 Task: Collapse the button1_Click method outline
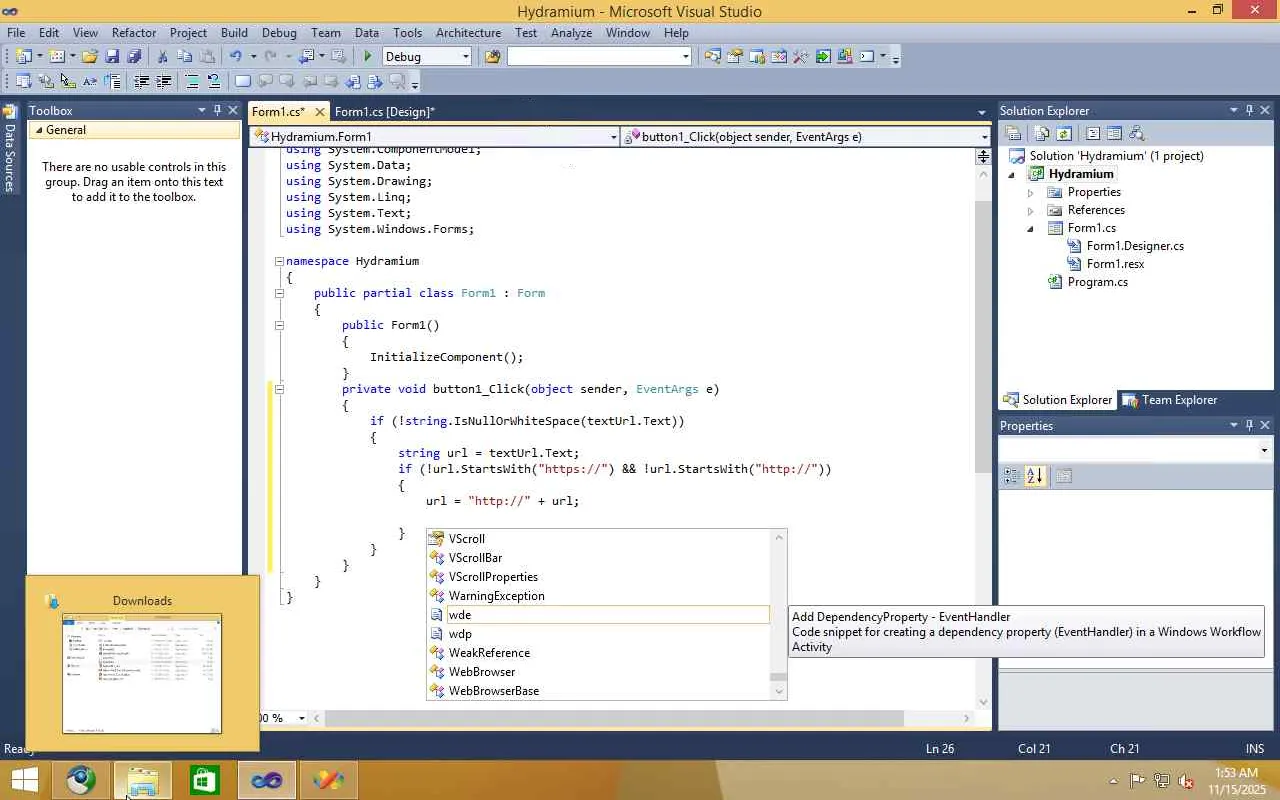[279, 389]
